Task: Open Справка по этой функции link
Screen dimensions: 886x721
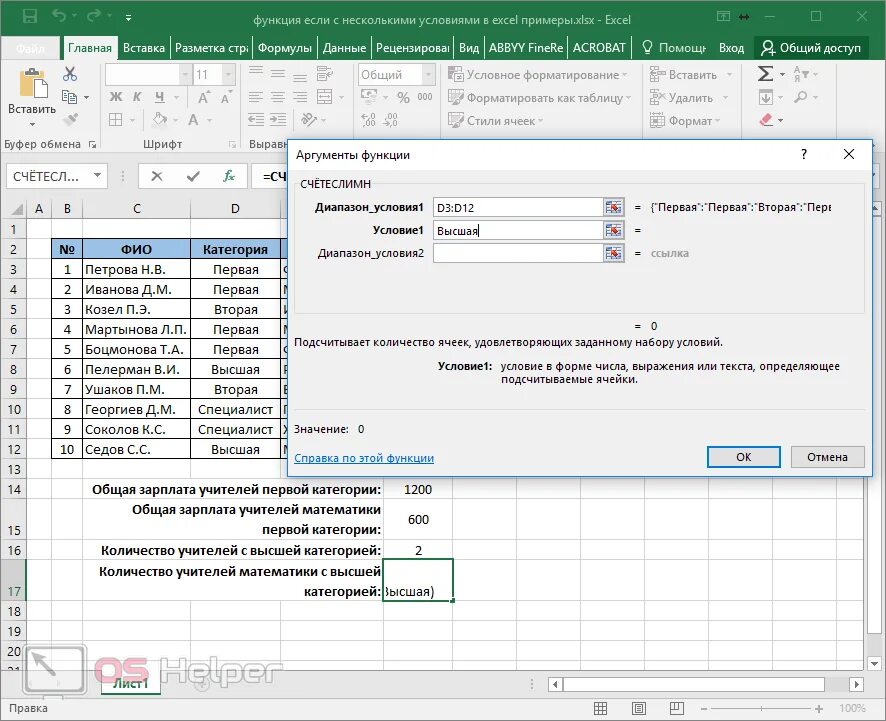Action: point(364,458)
